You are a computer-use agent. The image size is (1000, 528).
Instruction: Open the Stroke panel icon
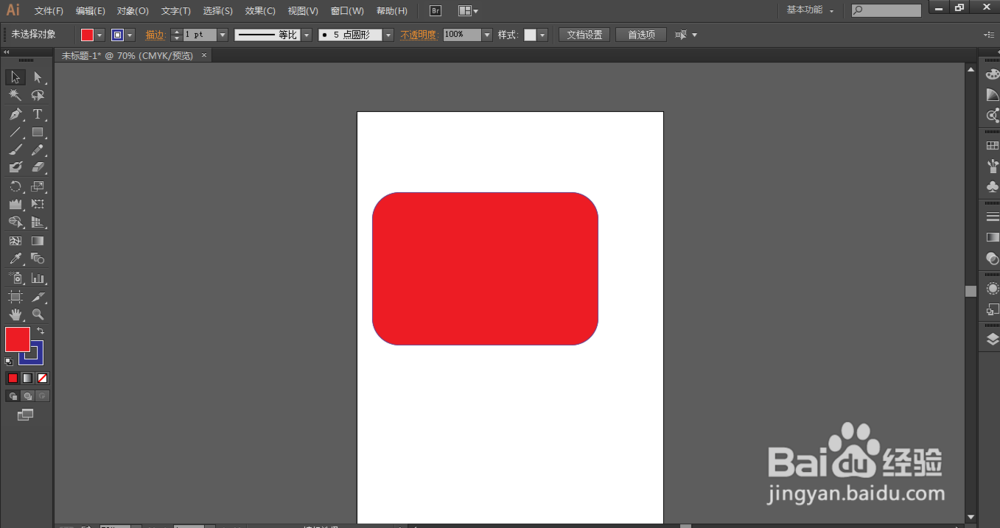[x=992, y=217]
